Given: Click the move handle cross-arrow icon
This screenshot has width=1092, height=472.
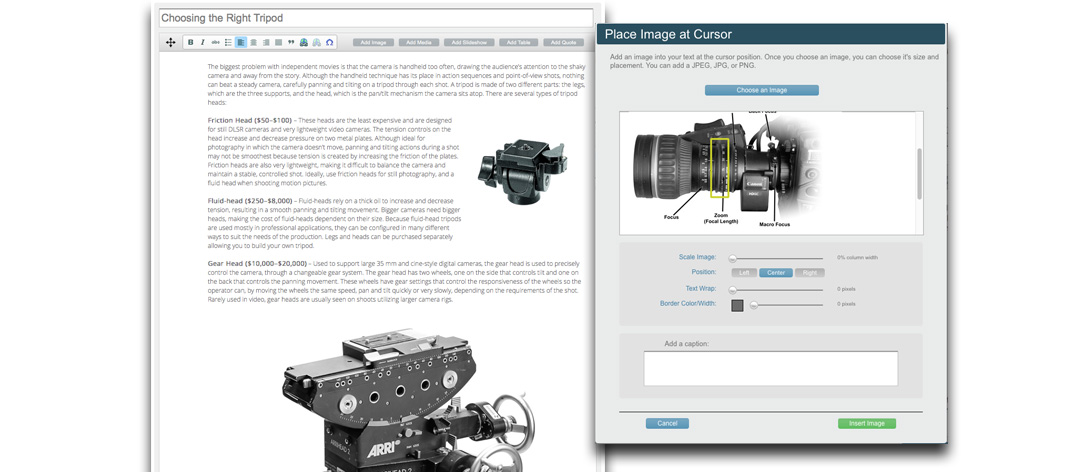Looking at the screenshot, I should pos(170,43).
